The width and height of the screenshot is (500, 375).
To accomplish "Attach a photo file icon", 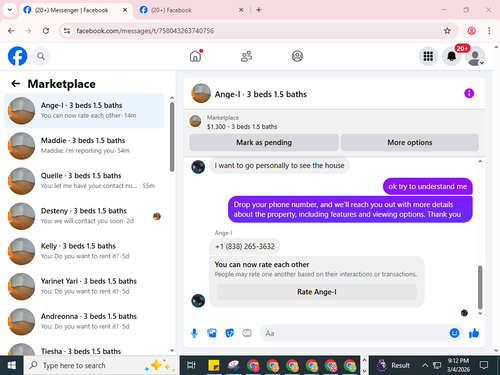I will [212, 333].
